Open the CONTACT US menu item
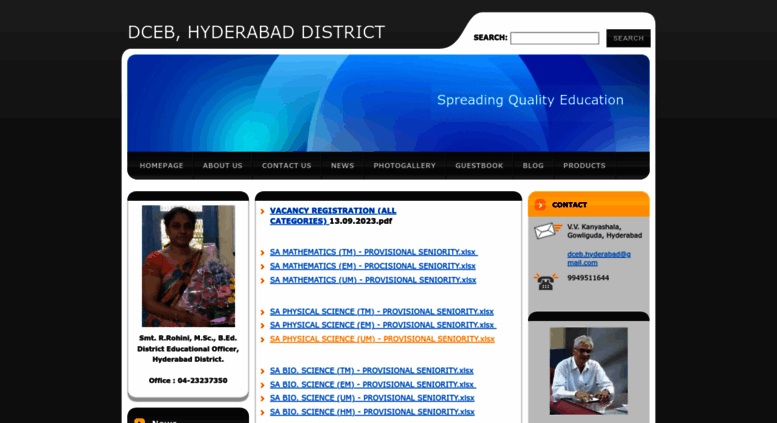Viewport: 777px width, 423px height. pyautogui.click(x=286, y=165)
